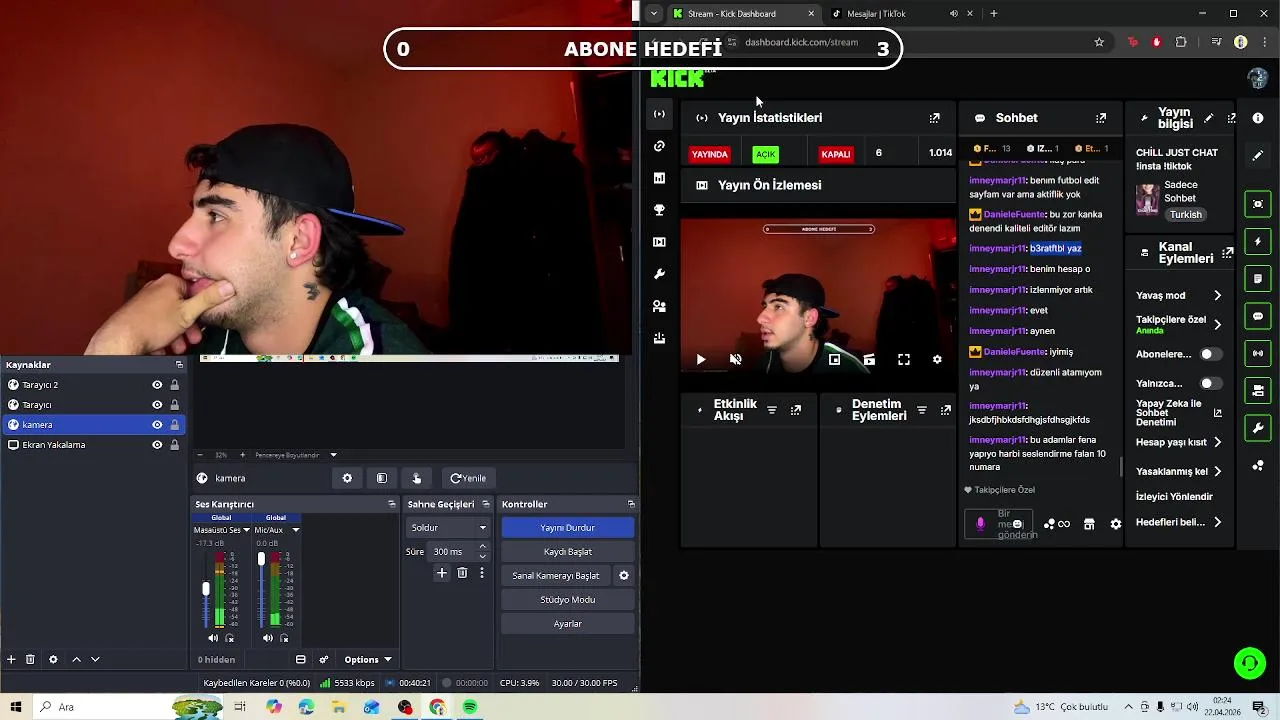Screen dimensions: 1280x720
Task: Expand Takipçilere özel channel action
Action: tap(1217, 325)
